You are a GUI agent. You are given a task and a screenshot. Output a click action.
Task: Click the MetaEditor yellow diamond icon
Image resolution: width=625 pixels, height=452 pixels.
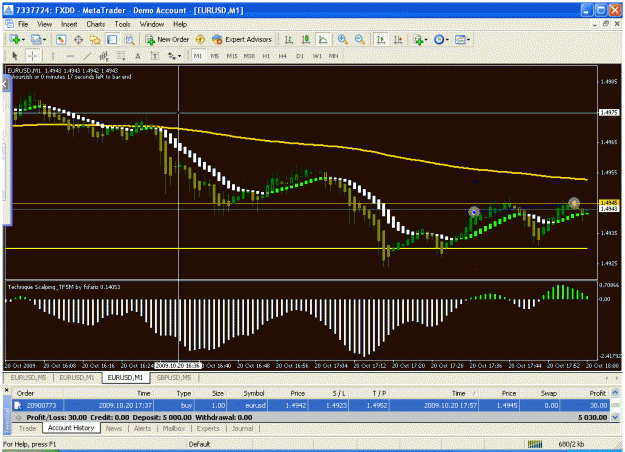coord(200,39)
